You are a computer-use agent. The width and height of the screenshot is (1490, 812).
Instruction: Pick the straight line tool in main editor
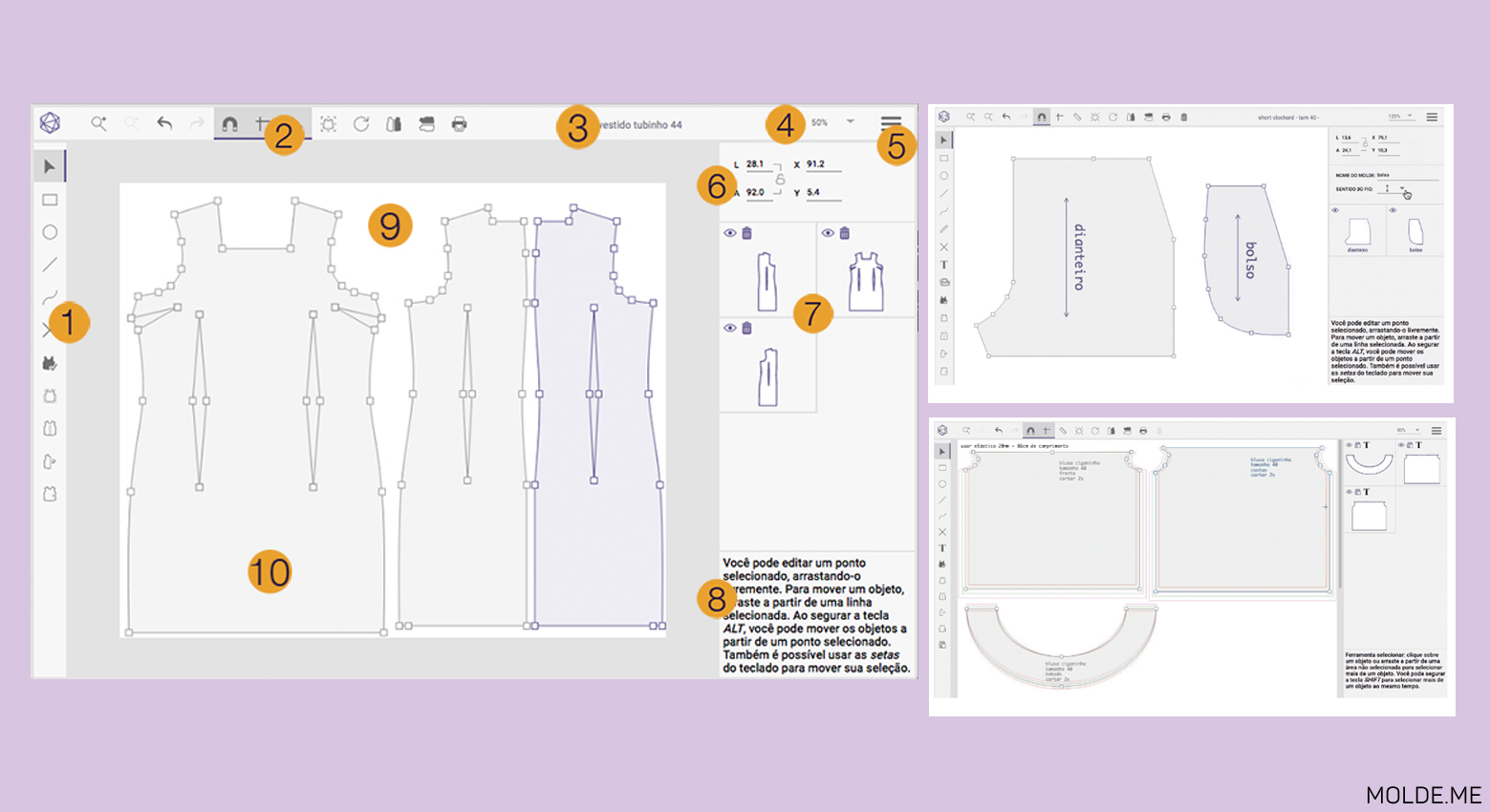click(x=50, y=265)
